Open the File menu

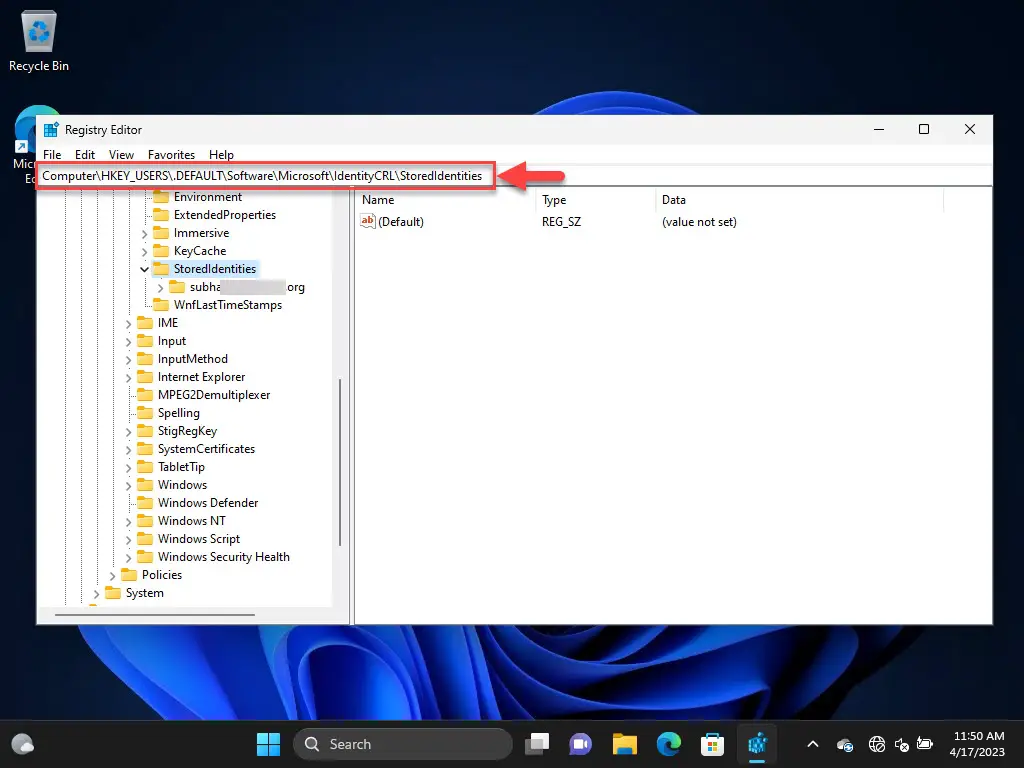pos(52,155)
